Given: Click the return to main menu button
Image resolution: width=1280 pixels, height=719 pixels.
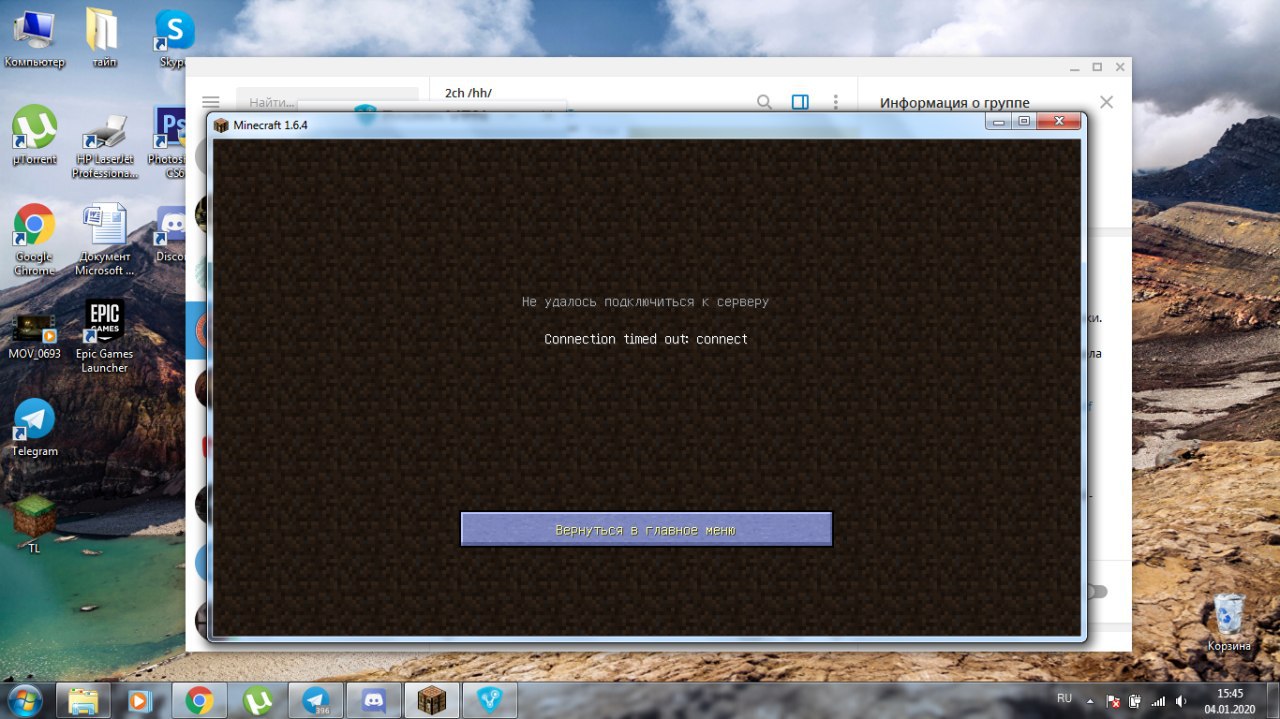Looking at the screenshot, I should tap(646, 529).
